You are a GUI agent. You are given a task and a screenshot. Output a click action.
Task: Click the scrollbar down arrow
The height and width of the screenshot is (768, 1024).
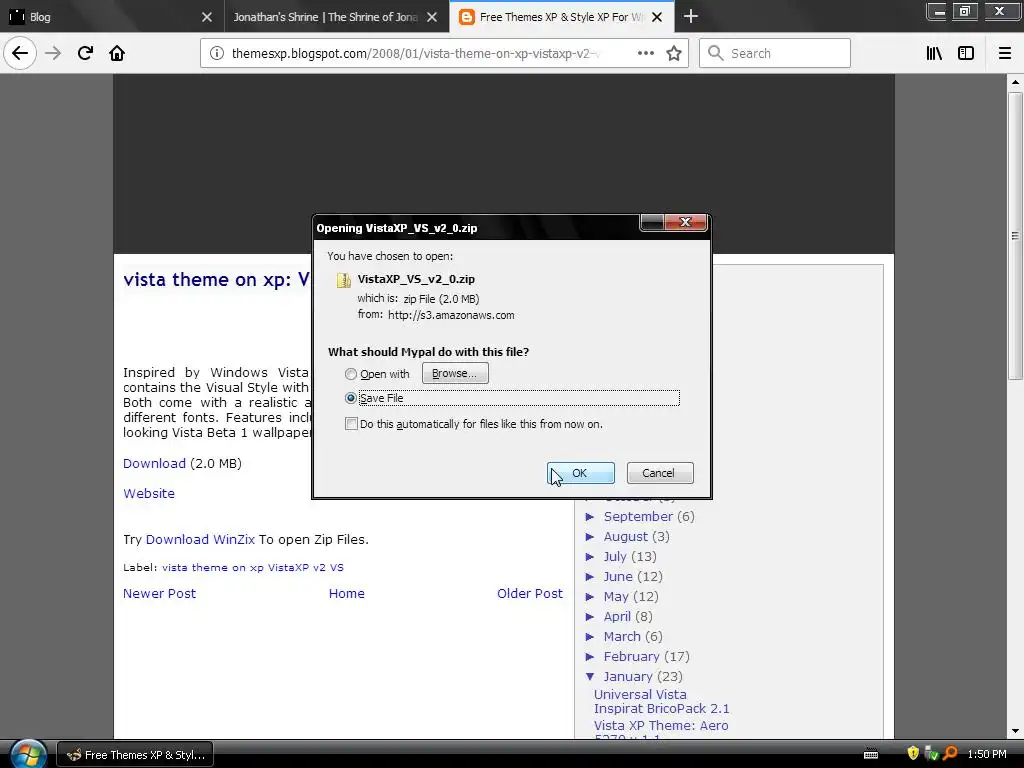[x=1015, y=731]
